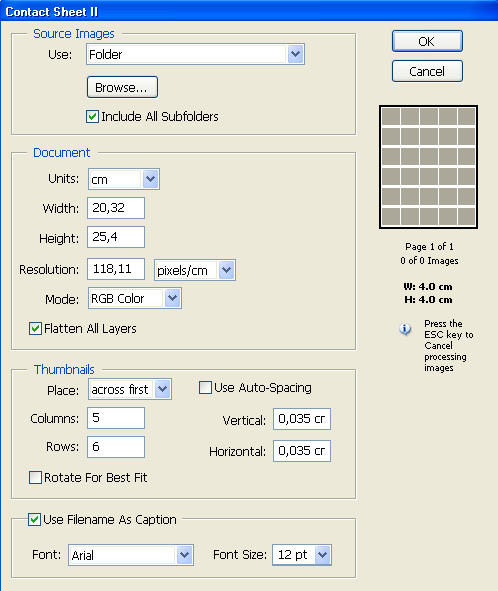Enable Rotate For Best Fit
This screenshot has width=498, height=591.
(x=35, y=477)
